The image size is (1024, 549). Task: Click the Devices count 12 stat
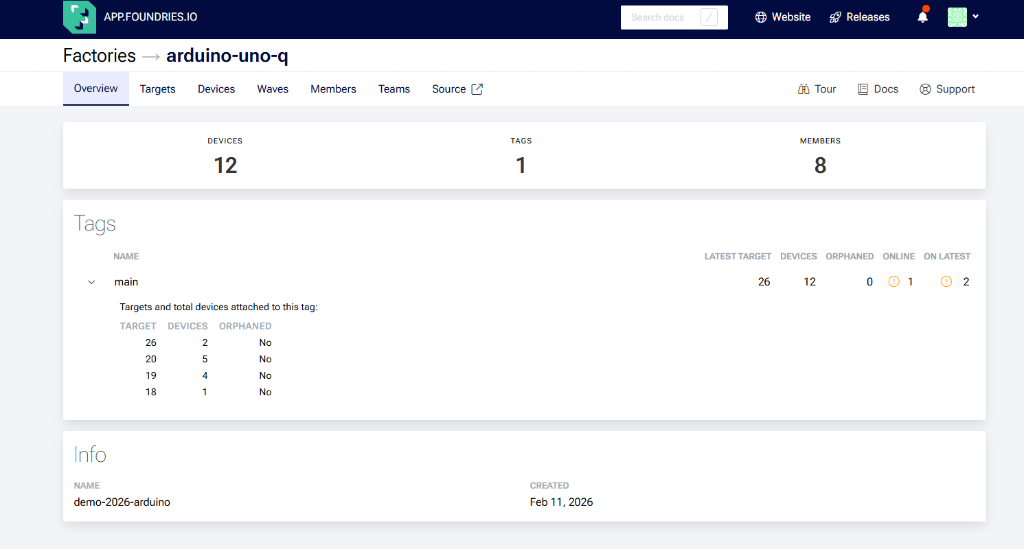click(x=225, y=165)
